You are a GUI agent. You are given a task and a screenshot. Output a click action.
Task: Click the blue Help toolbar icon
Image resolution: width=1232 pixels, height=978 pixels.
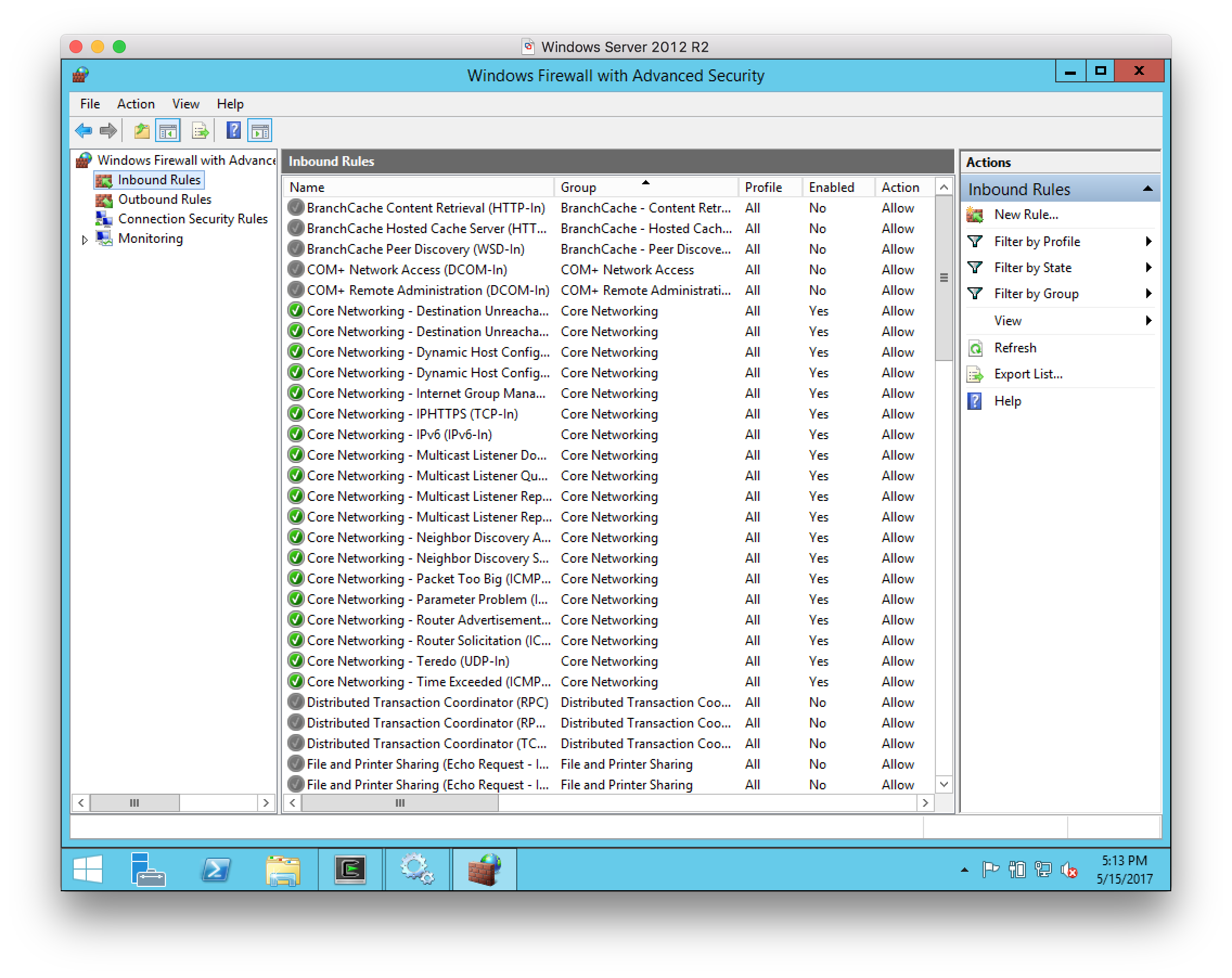pyautogui.click(x=233, y=131)
